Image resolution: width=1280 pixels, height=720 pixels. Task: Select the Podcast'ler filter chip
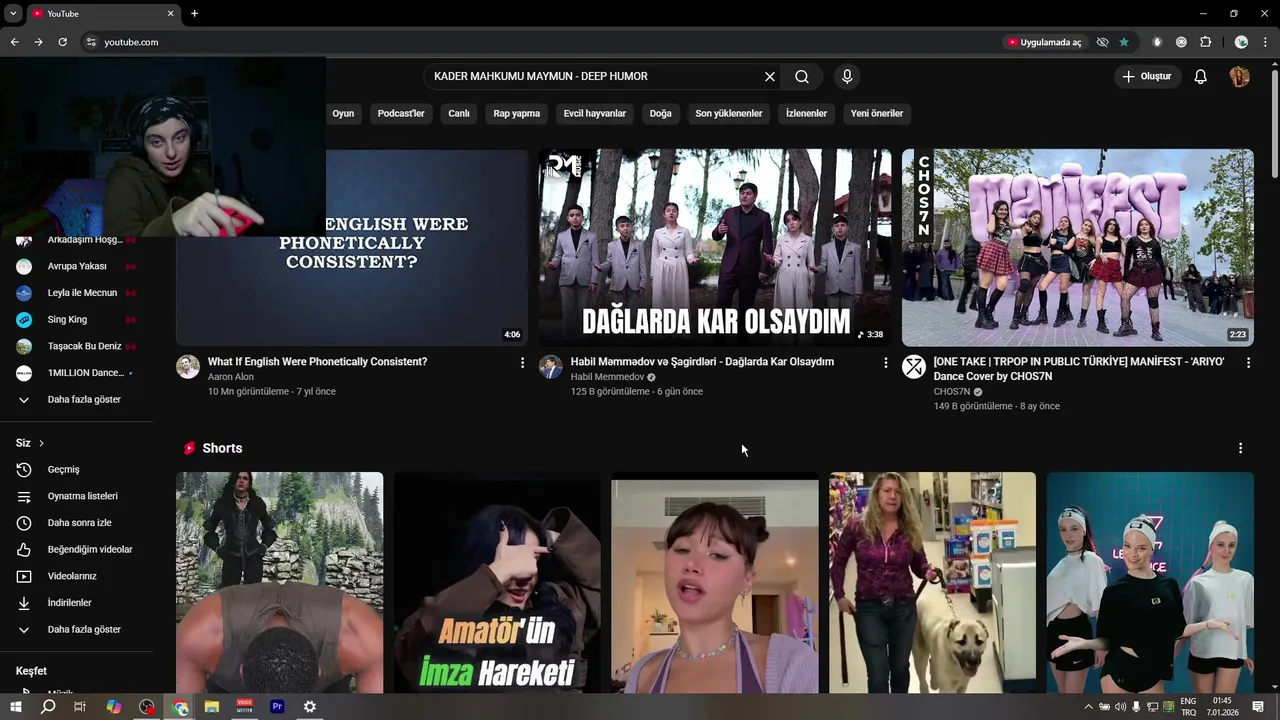pyautogui.click(x=401, y=114)
